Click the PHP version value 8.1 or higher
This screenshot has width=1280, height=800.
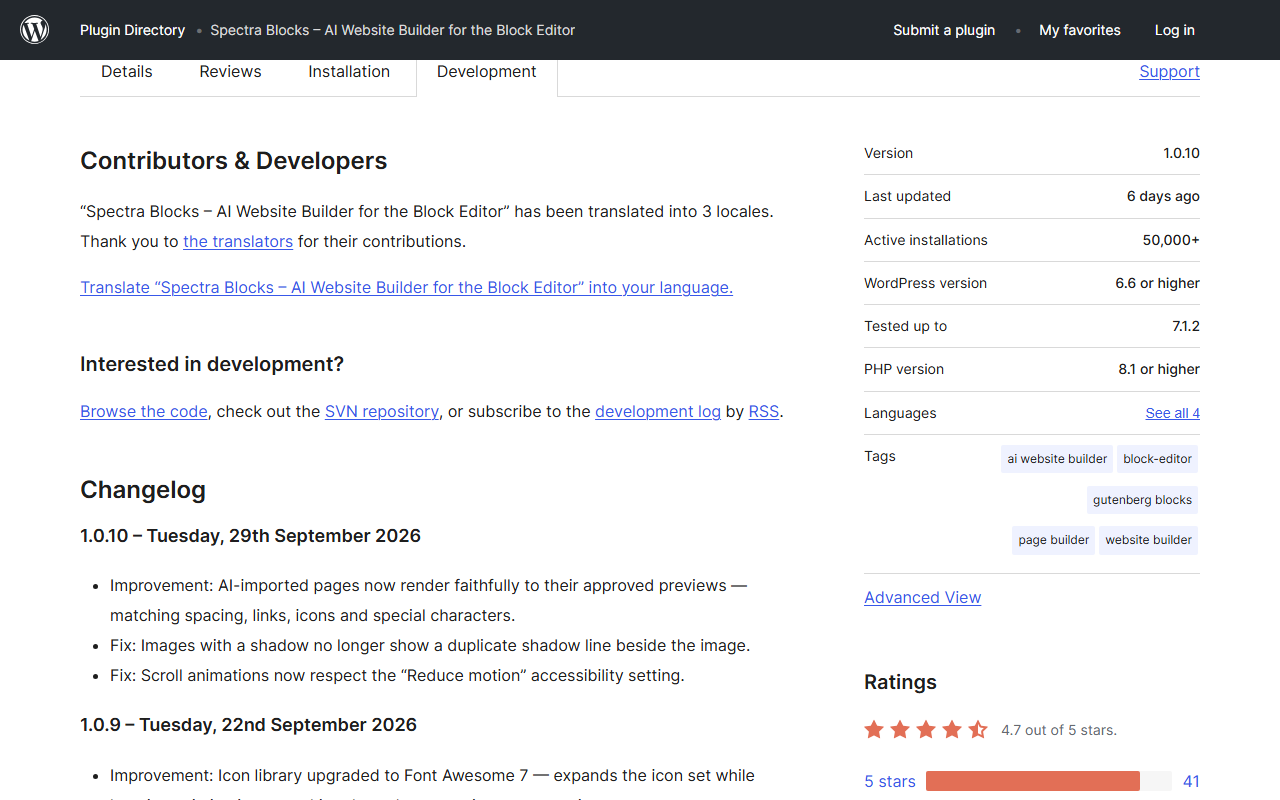pos(1159,369)
